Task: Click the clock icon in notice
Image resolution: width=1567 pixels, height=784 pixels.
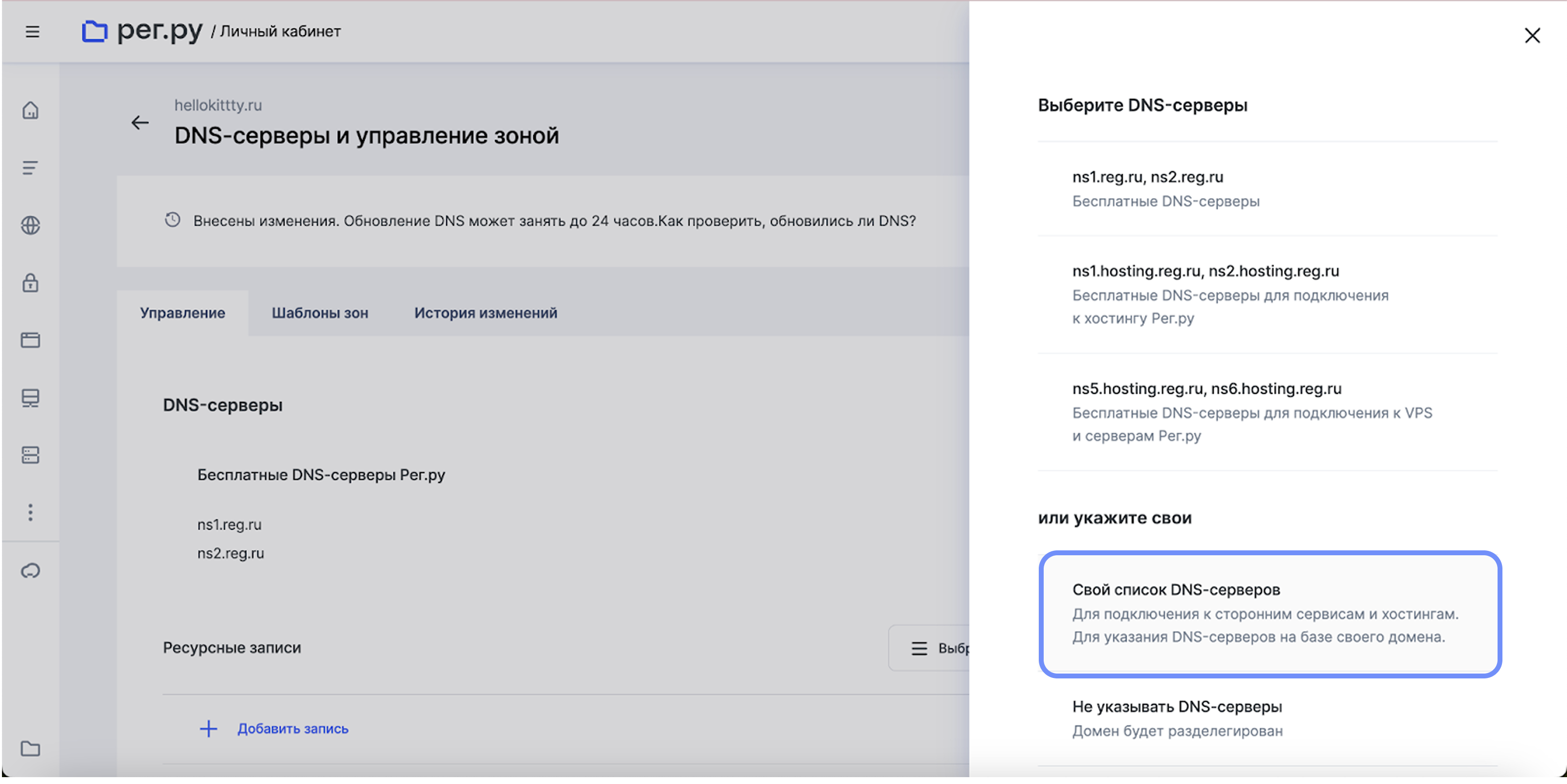Action: click(173, 220)
